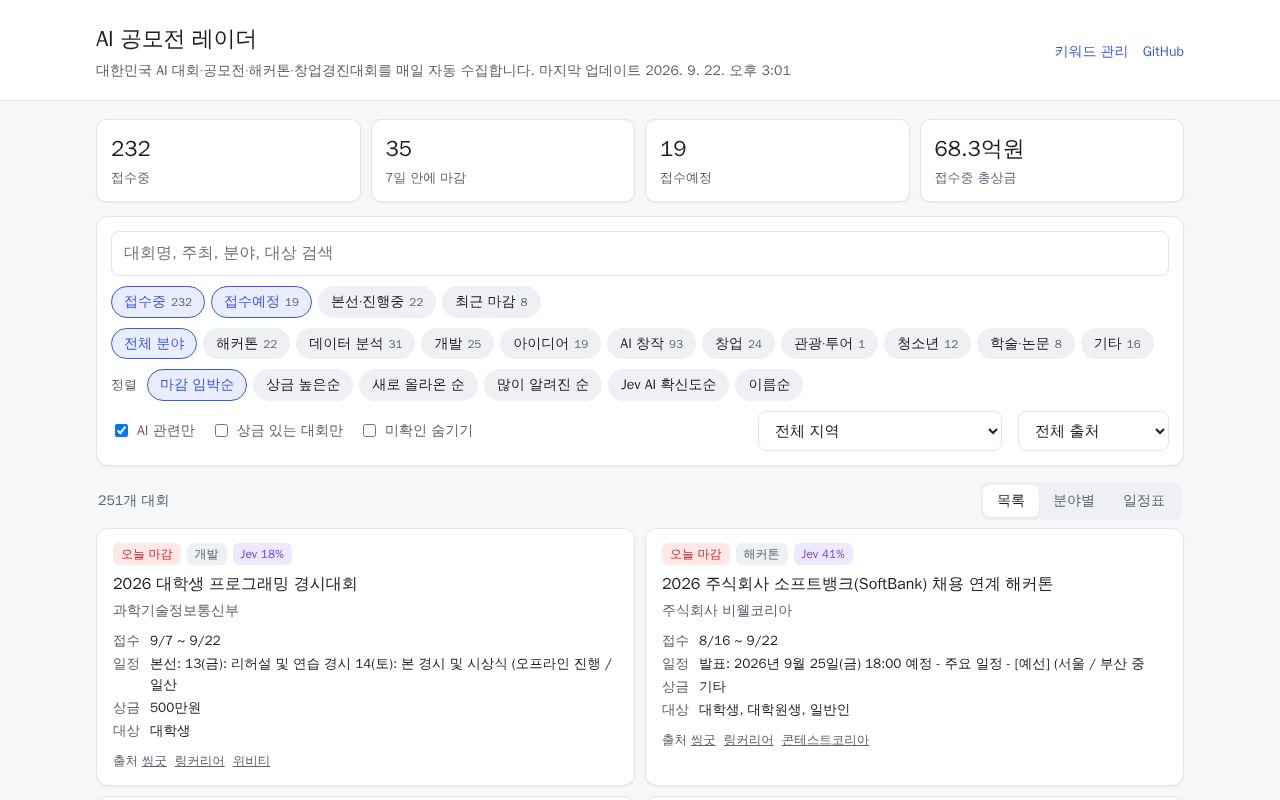The image size is (1280, 800).
Task: Open the 전체 지역 dropdown
Action: pos(880,431)
